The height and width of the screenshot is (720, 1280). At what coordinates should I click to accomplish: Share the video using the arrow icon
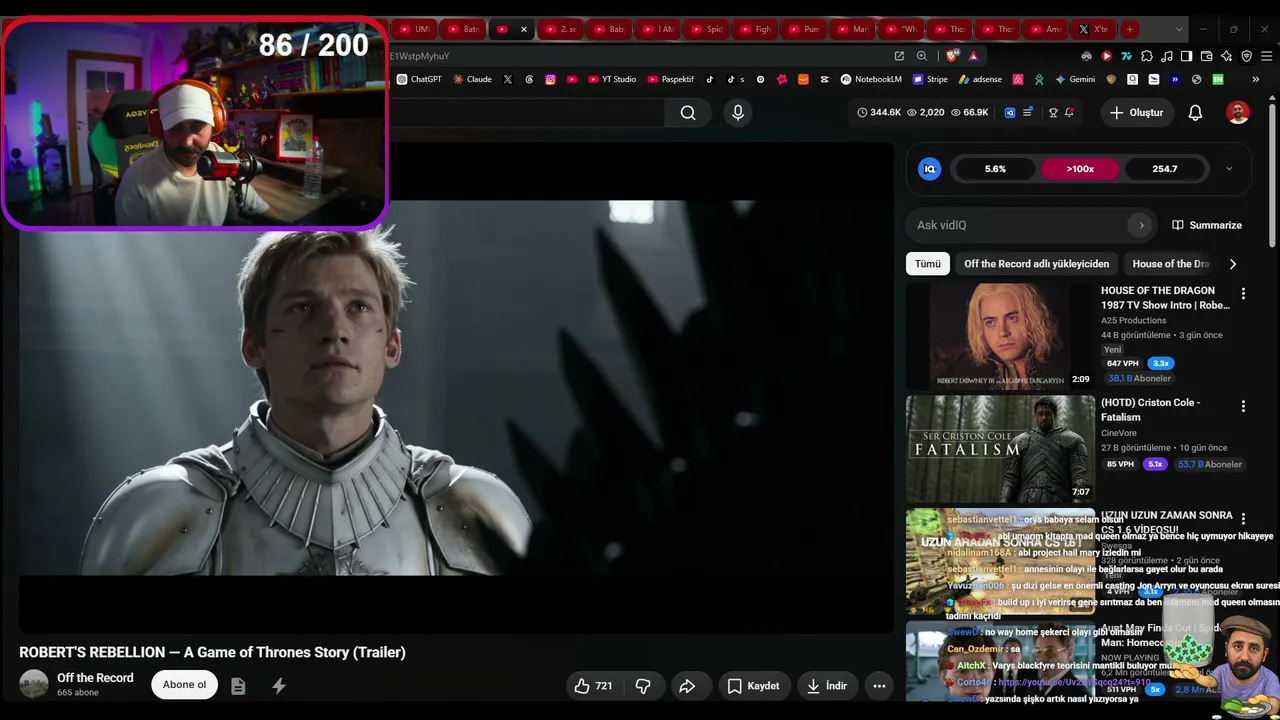tap(687, 686)
